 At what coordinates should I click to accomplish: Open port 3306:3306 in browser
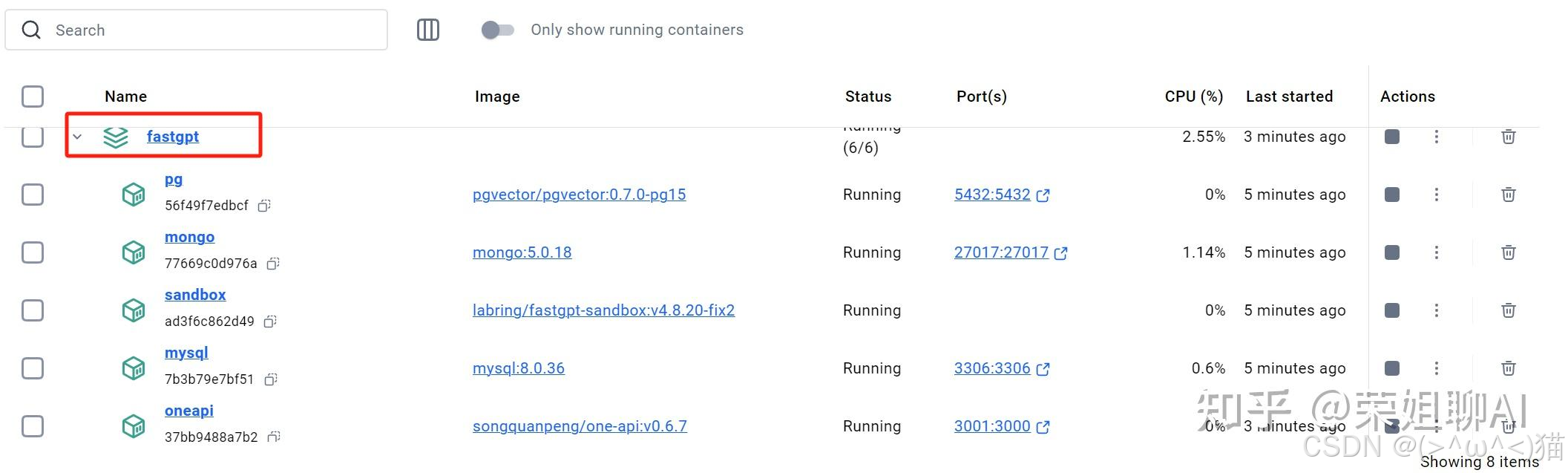pos(1002,368)
